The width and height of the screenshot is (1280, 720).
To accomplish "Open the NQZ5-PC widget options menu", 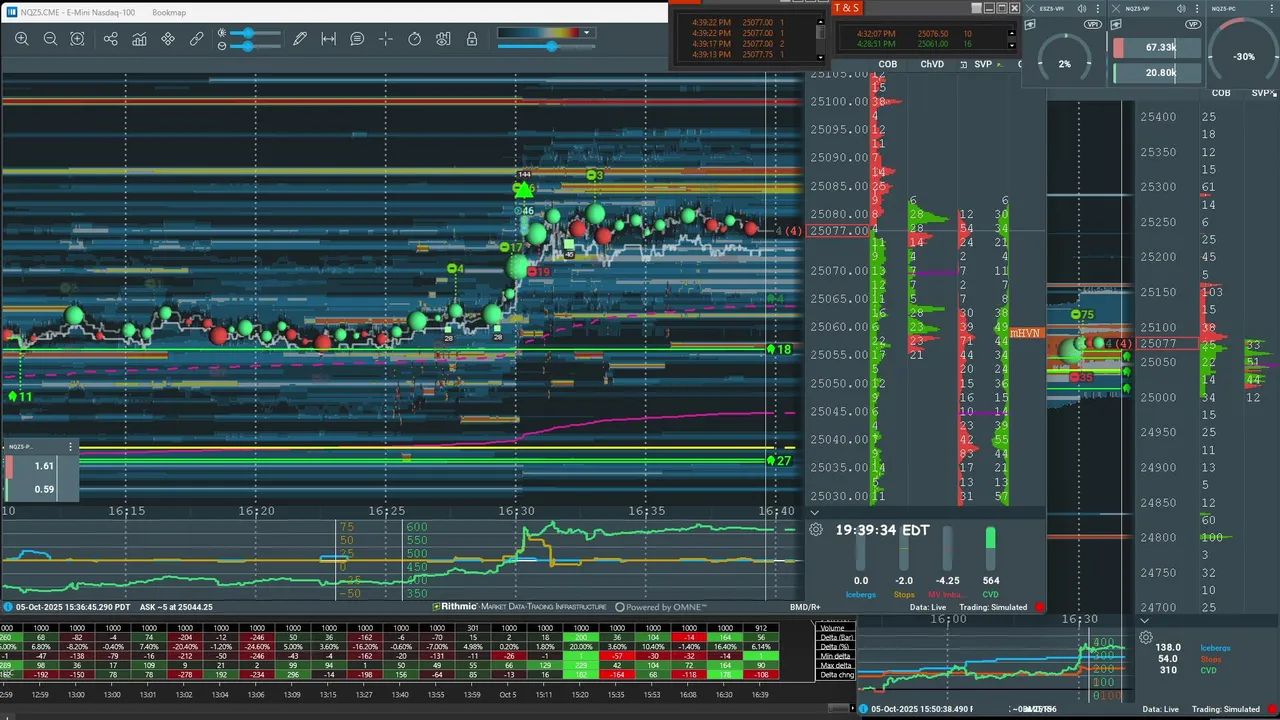I will [1270, 9].
